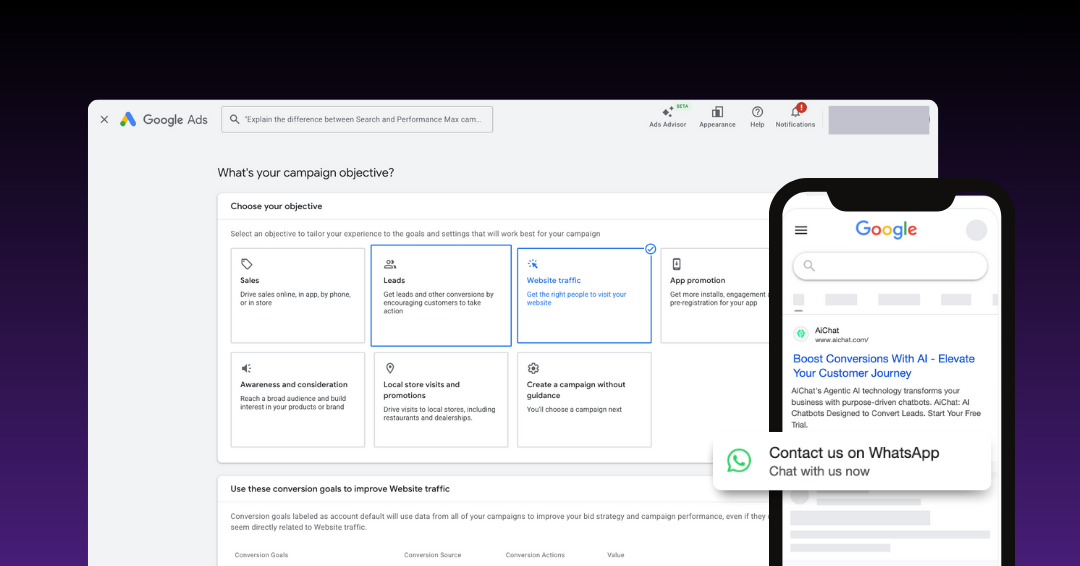Open Notifications bell

[x=795, y=116]
